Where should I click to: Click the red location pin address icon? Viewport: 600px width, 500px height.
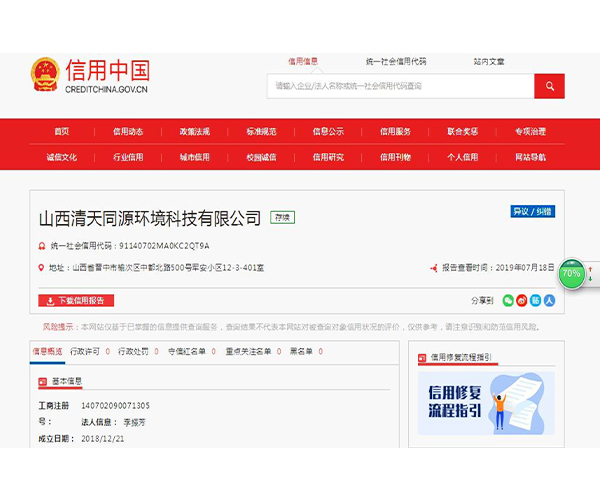click(x=41, y=268)
